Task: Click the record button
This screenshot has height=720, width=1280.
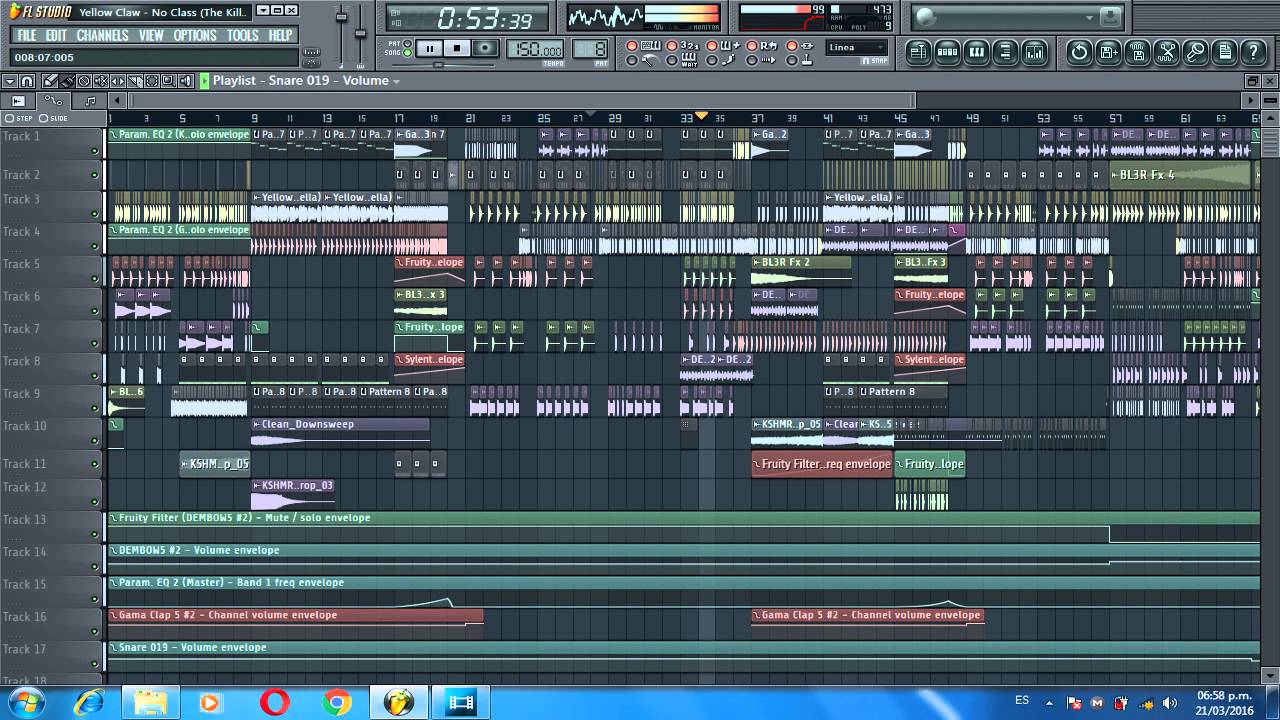Action: click(x=485, y=48)
